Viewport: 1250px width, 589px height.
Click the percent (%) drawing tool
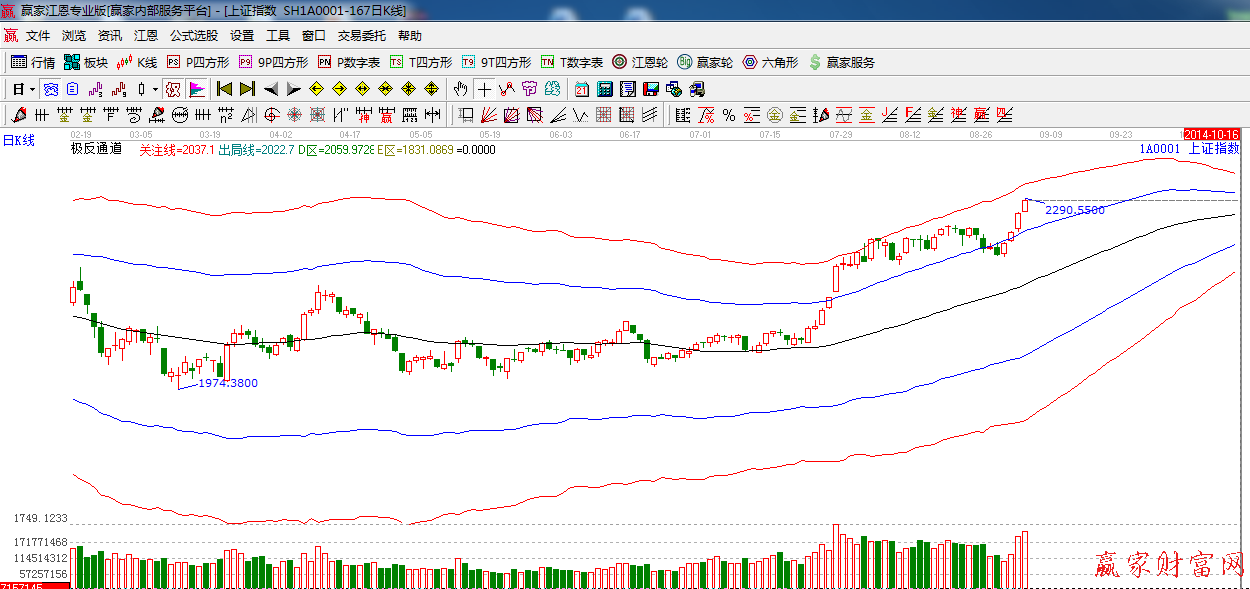pos(729,115)
